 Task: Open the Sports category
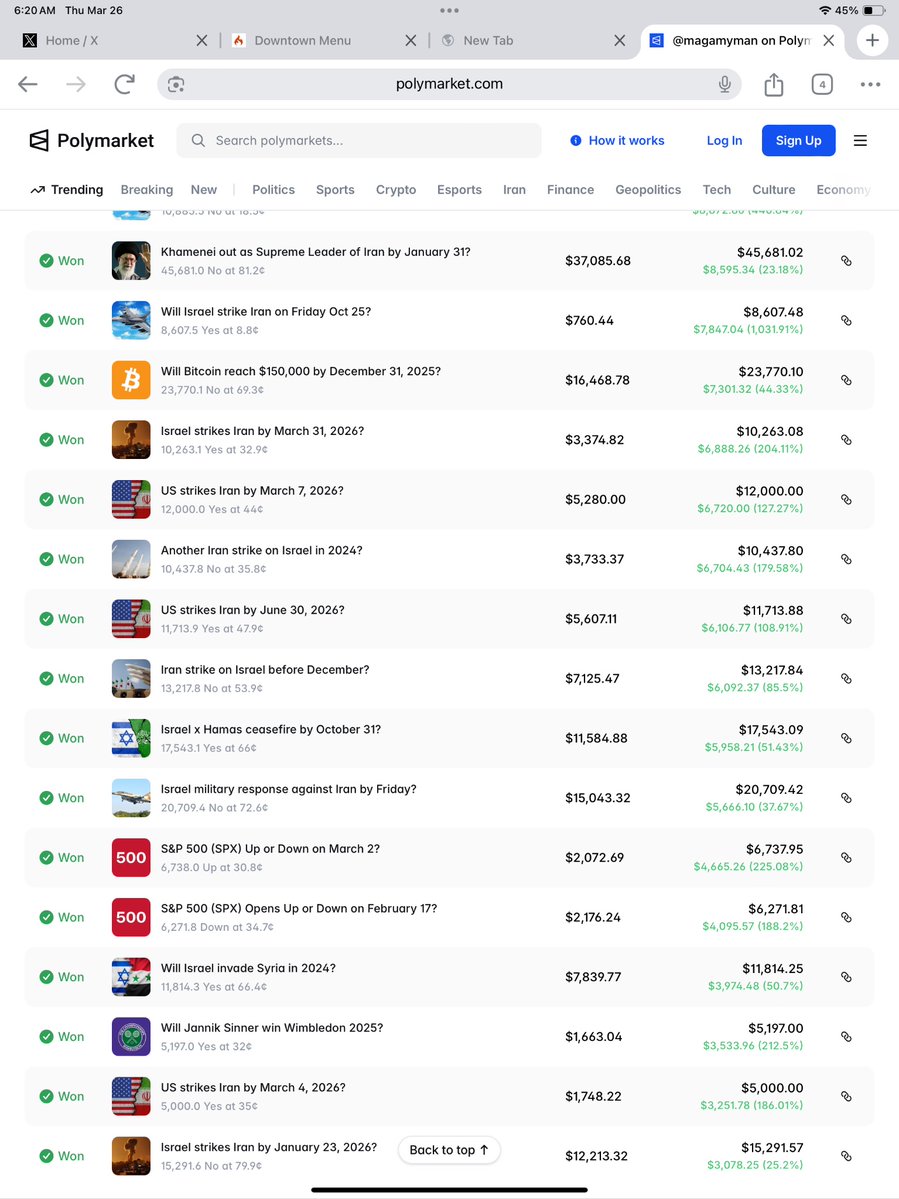pos(335,190)
